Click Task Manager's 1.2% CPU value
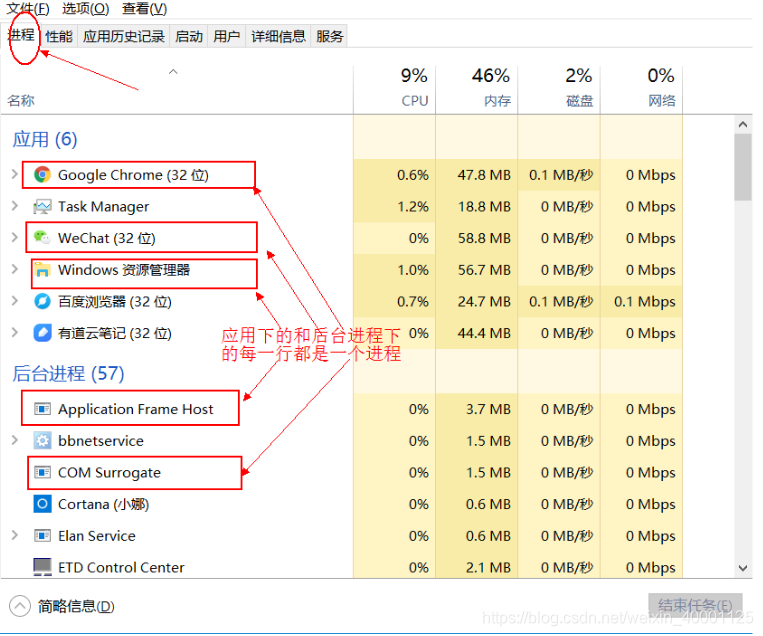Image resolution: width=763 pixels, height=636 pixels. click(x=413, y=207)
